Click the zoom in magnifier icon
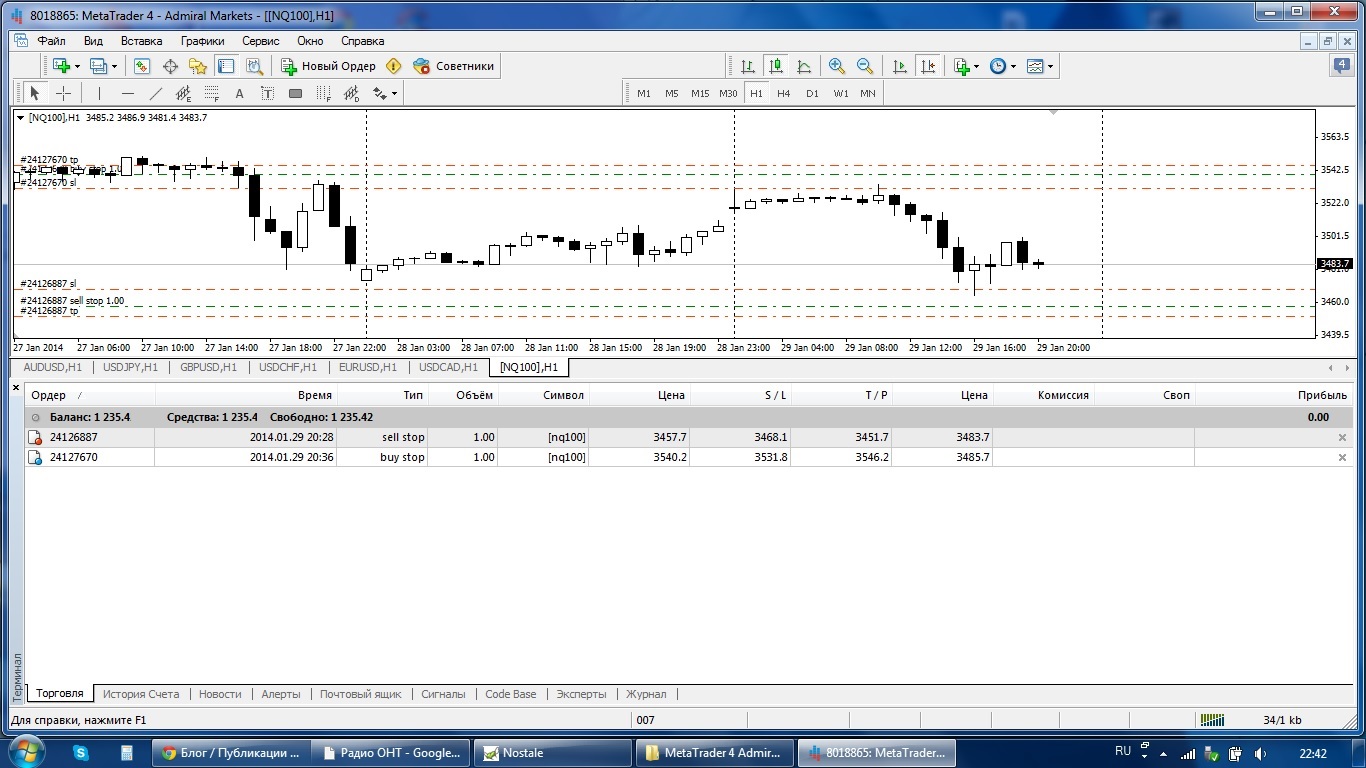This screenshot has height=768, width=1366. coord(836,66)
